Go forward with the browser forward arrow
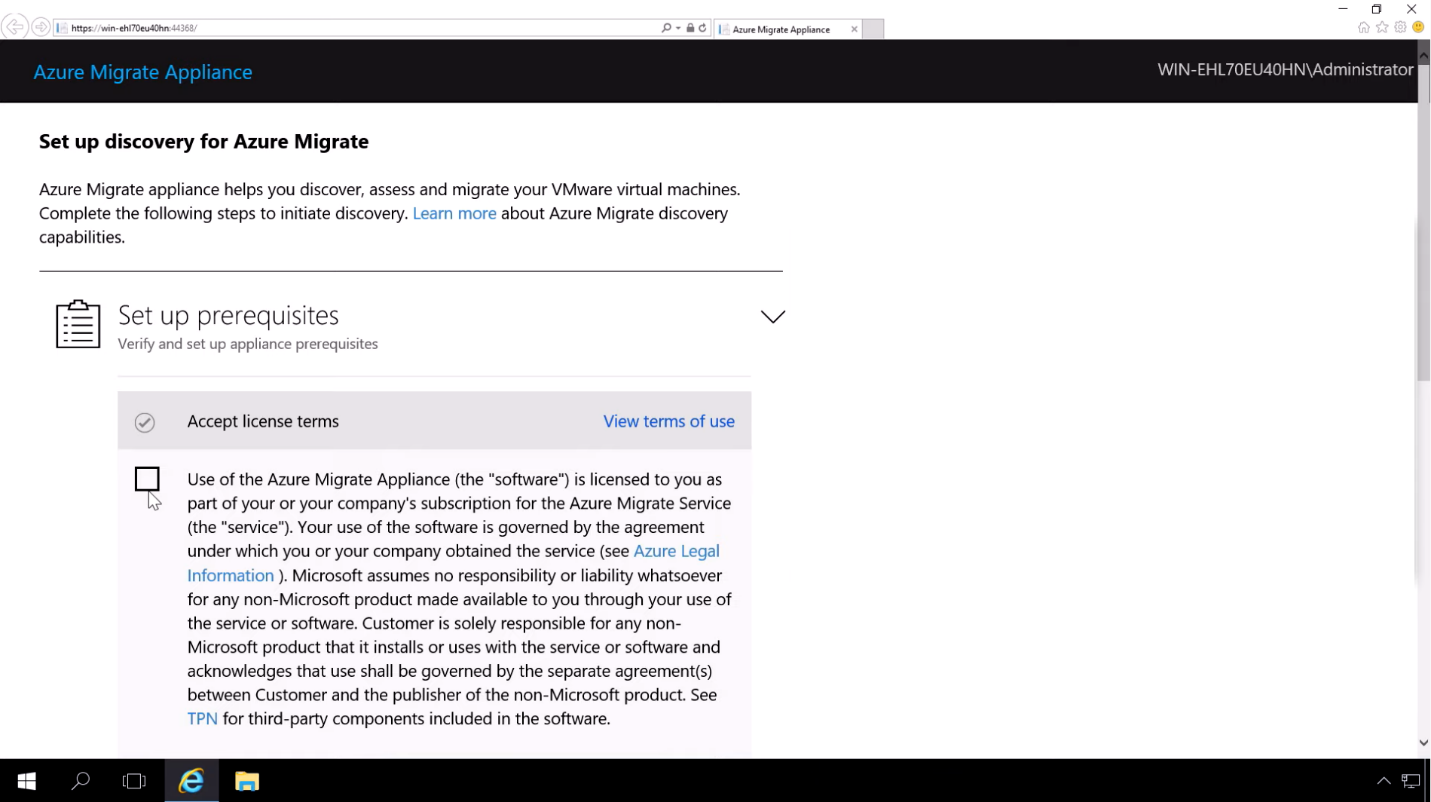 (40, 28)
